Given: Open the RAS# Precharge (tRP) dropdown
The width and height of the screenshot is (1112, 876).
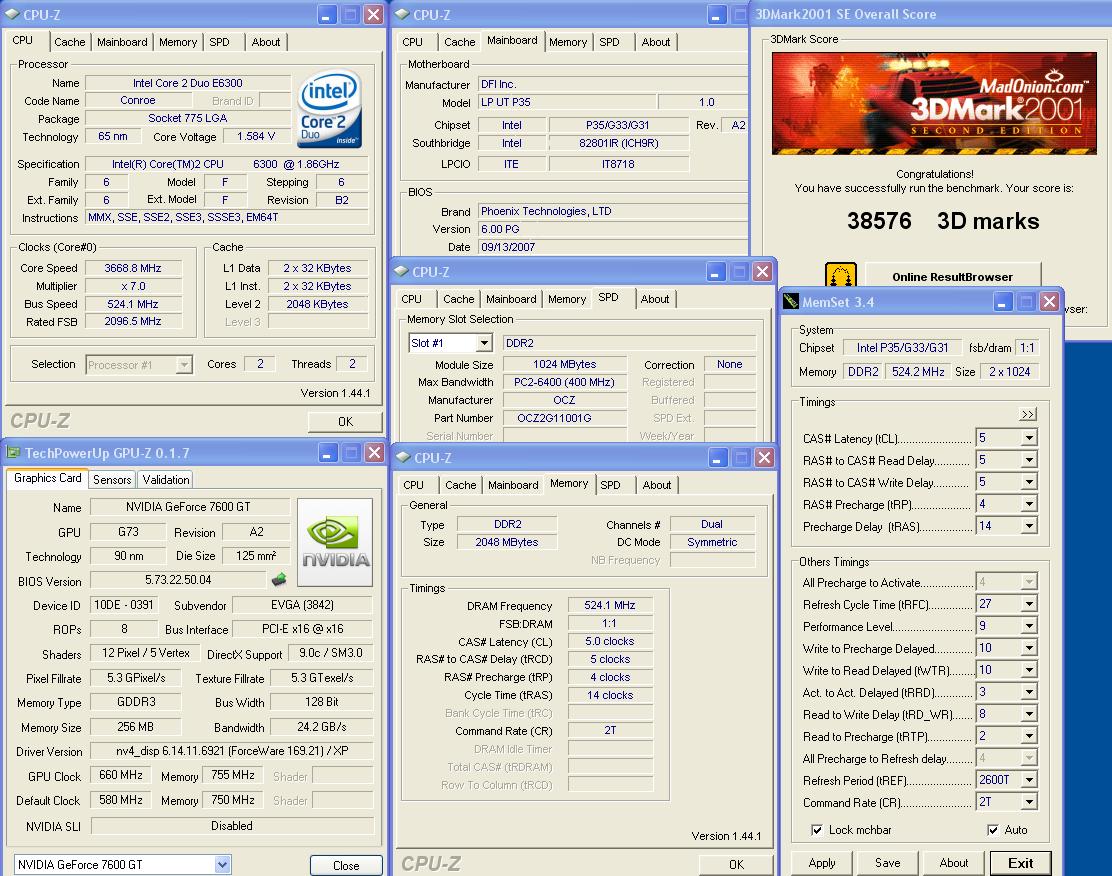Looking at the screenshot, I should pyautogui.click(x=1029, y=504).
